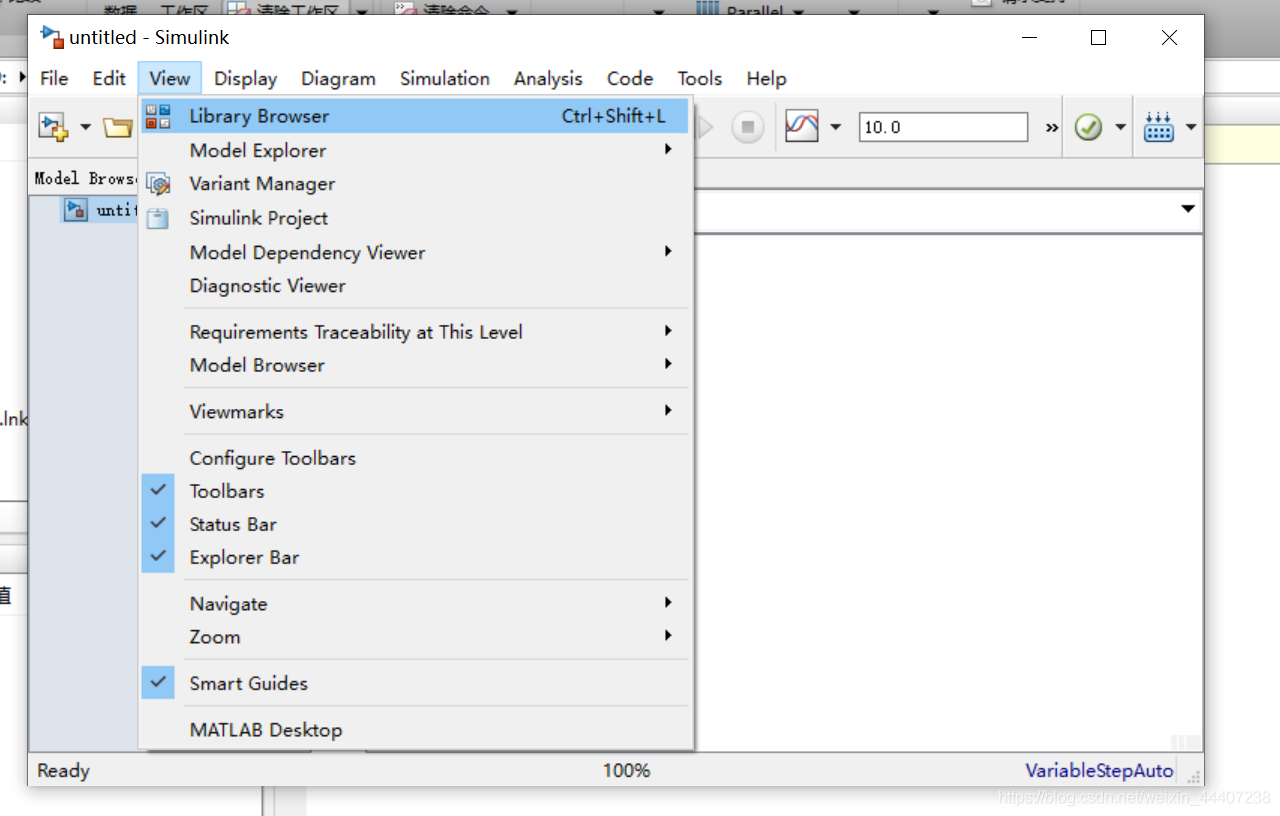The image size is (1280, 816).
Task: Open the Tools menu
Action: (700, 78)
